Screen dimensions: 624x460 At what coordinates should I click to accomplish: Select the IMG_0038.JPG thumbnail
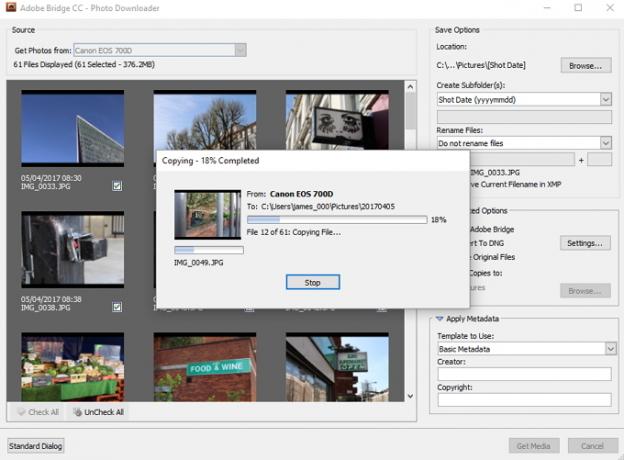(x=73, y=249)
